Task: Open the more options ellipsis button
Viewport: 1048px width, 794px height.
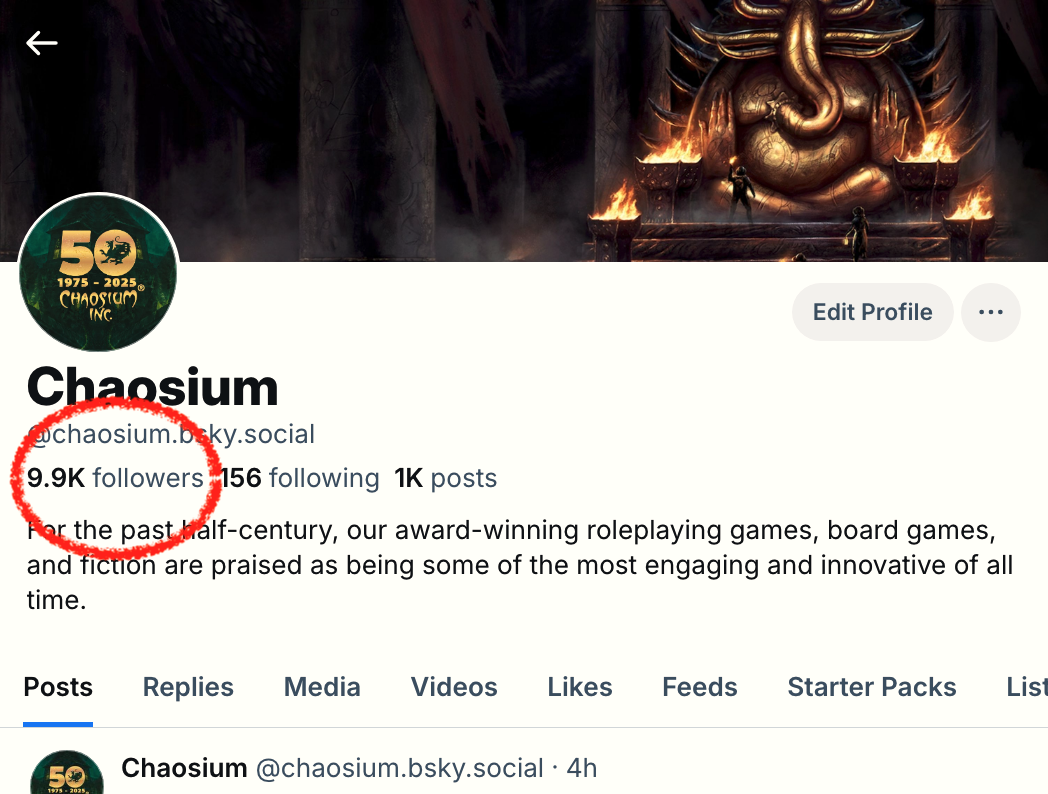Action: point(990,312)
